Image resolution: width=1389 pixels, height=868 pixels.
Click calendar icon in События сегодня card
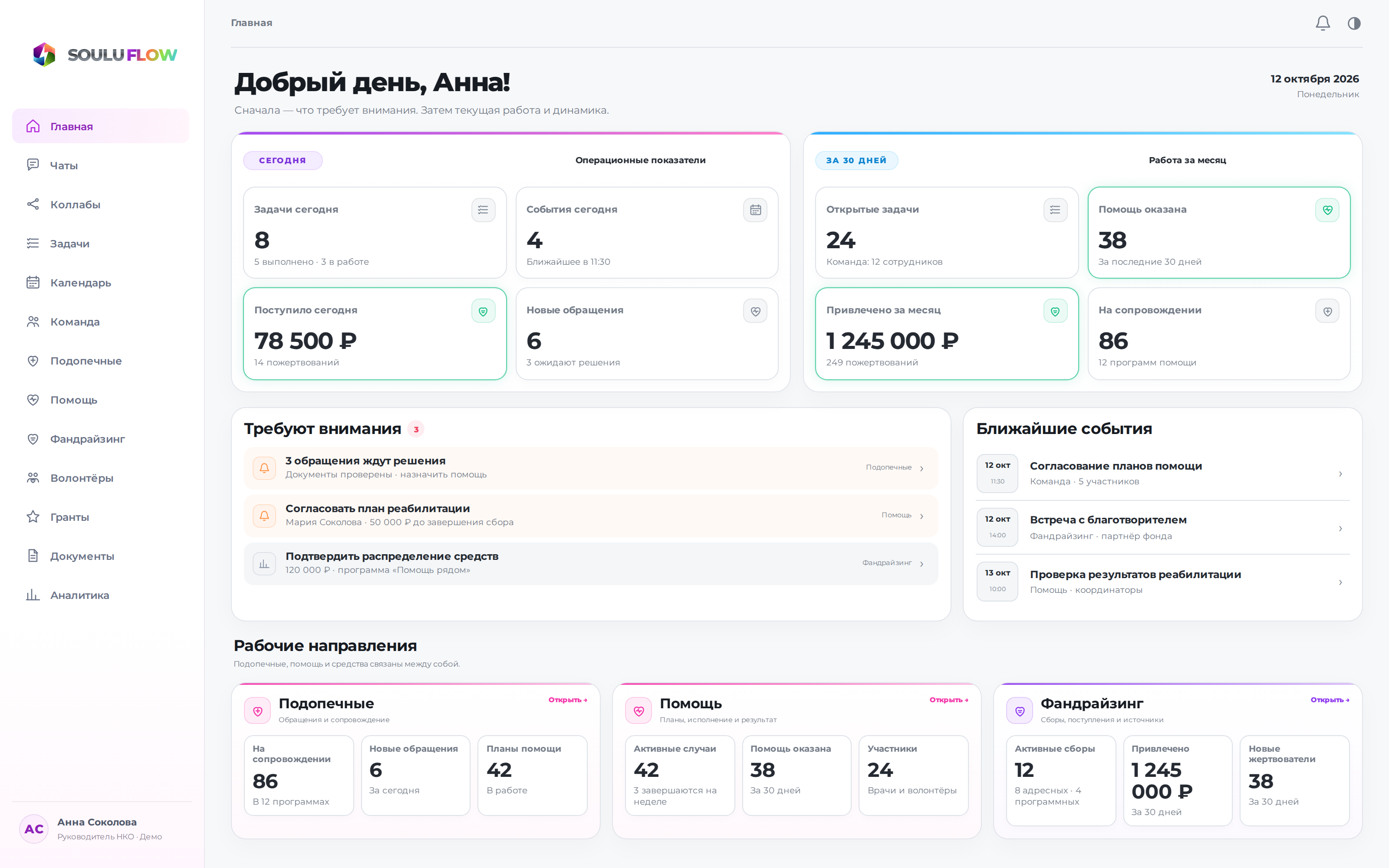click(x=755, y=210)
